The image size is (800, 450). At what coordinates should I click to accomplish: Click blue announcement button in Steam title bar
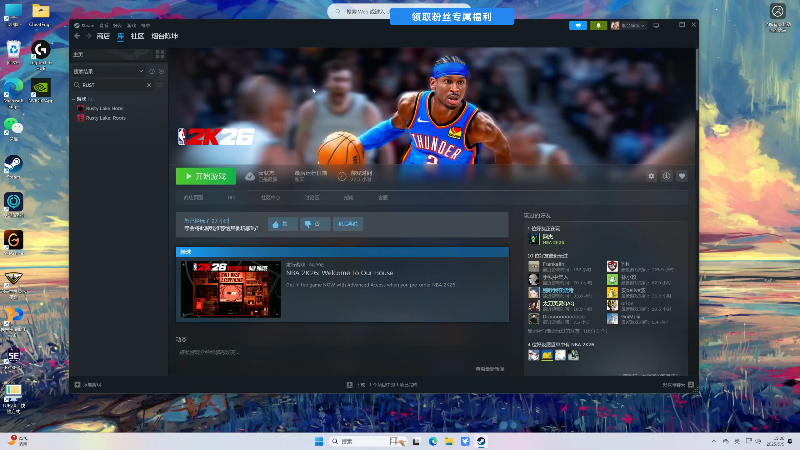578,26
